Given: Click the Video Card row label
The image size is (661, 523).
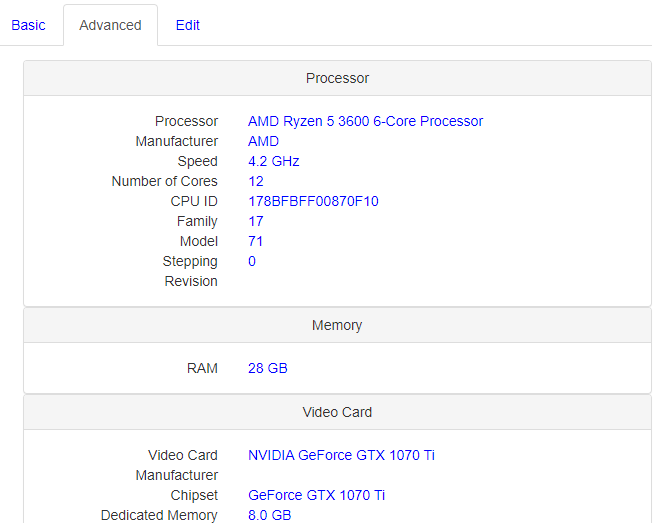Looking at the screenshot, I should [183, 456].
